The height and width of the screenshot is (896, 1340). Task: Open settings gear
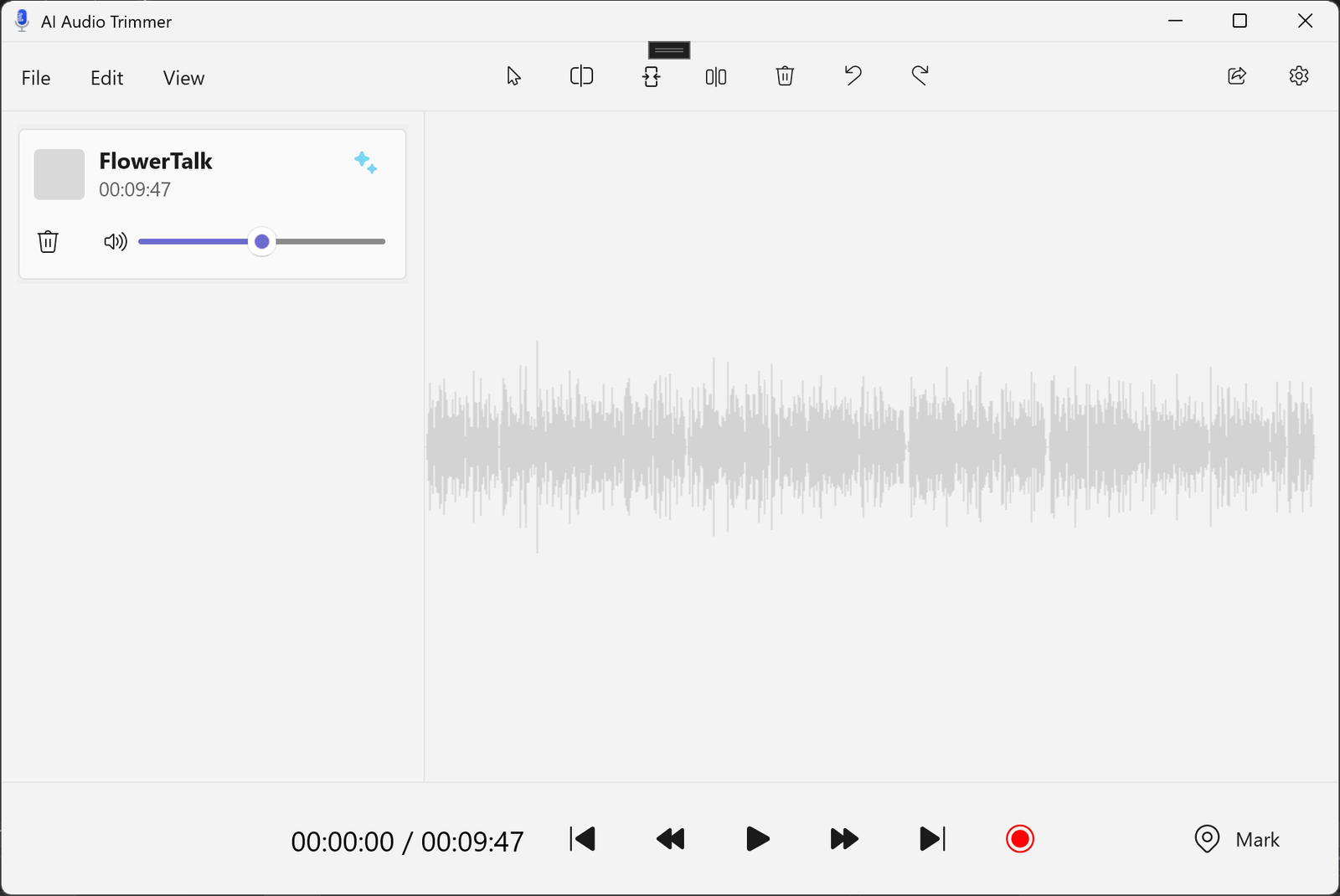pos(1299,75)
